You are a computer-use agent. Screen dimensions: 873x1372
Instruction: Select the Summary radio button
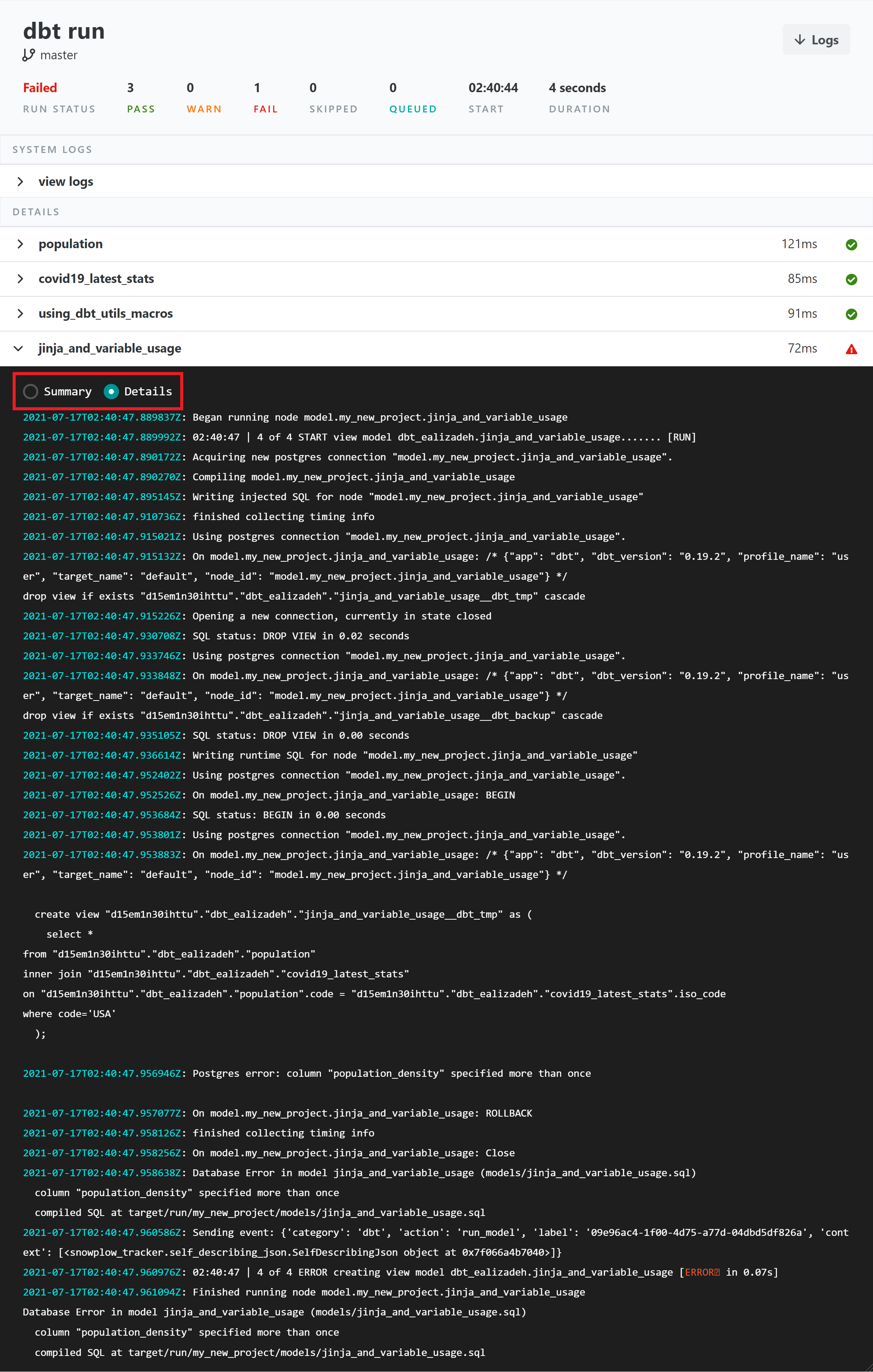(x=31, y=392)
